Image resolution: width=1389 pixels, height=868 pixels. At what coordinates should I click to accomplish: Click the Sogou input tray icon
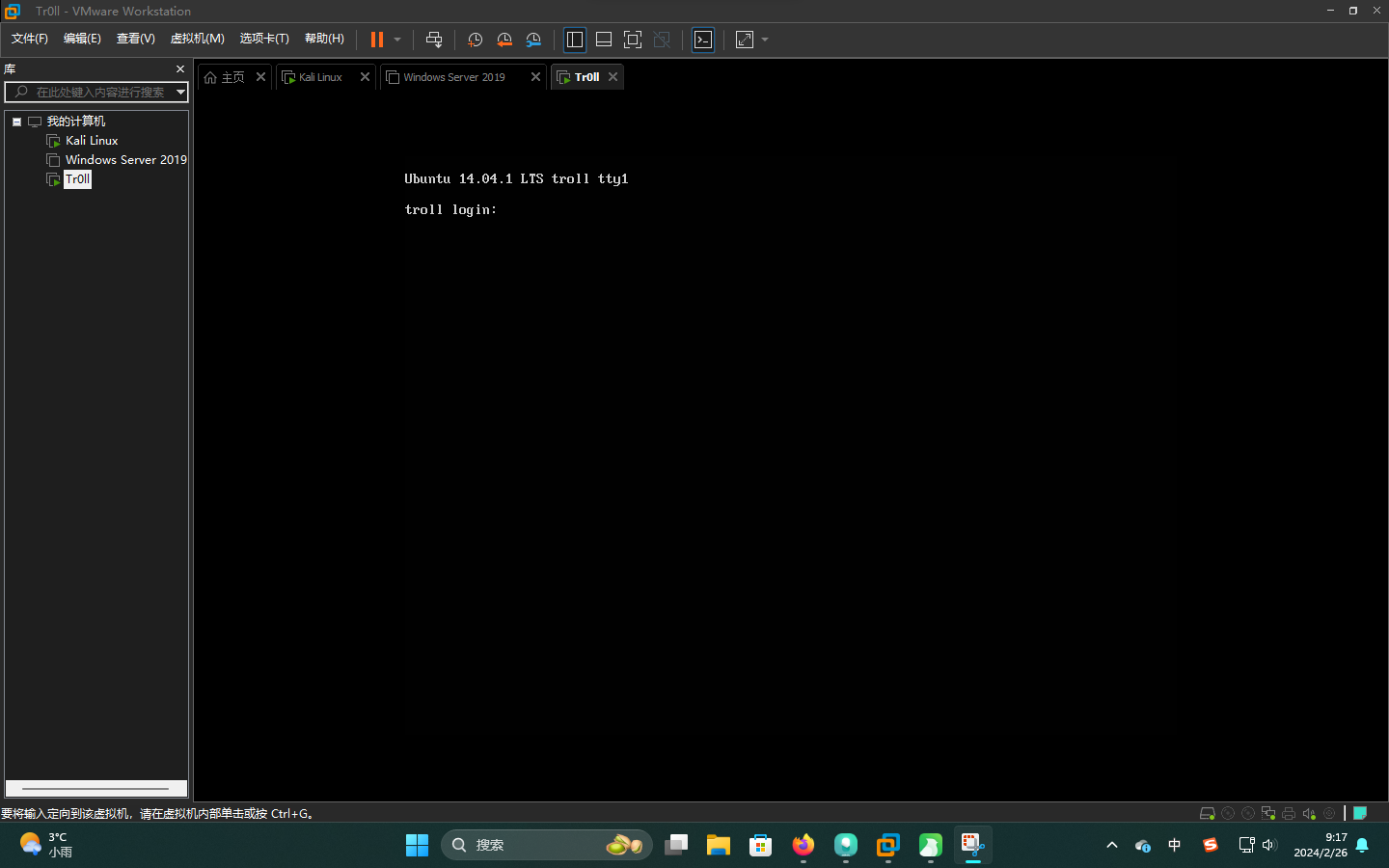(1210, 845)
